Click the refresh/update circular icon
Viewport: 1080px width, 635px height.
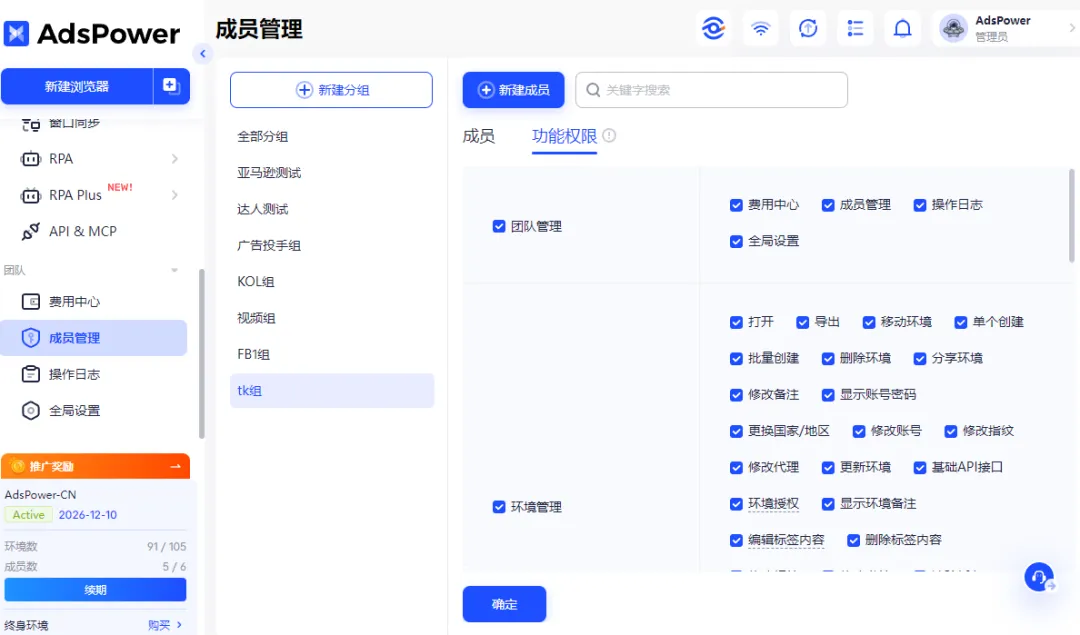[807, 28]
